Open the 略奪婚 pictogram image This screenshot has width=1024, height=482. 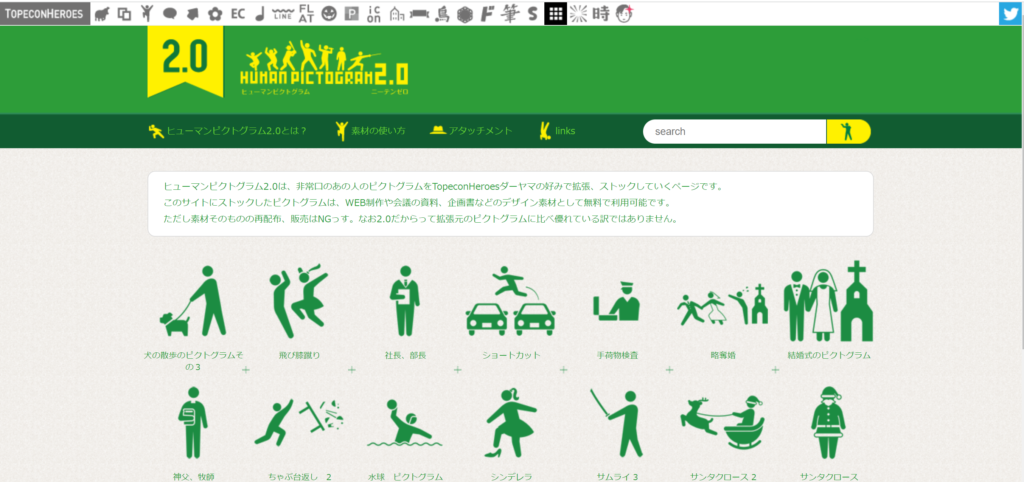722,304
